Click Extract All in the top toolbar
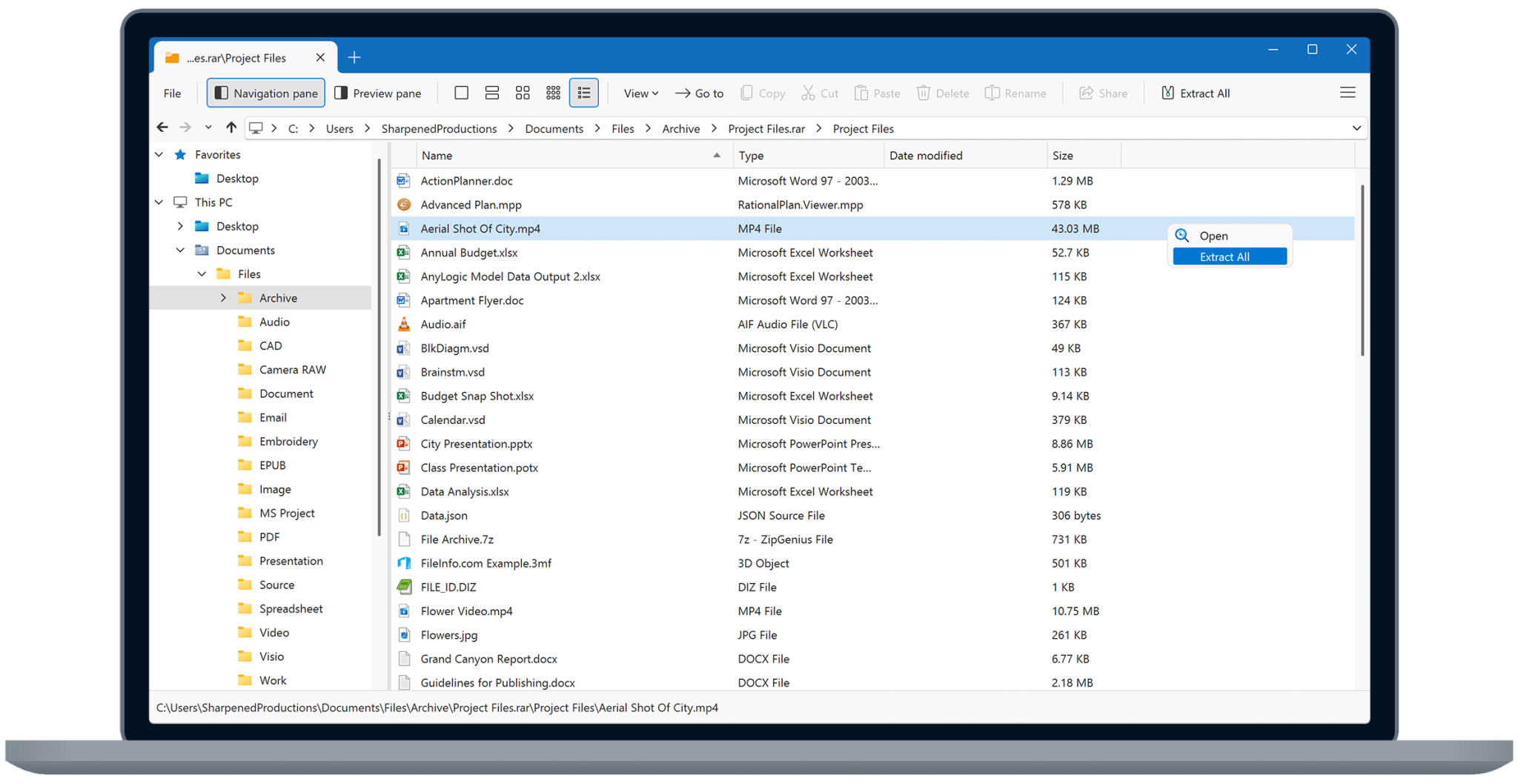The width and height of the screenshot is (1518, 784). (1194, 93)
